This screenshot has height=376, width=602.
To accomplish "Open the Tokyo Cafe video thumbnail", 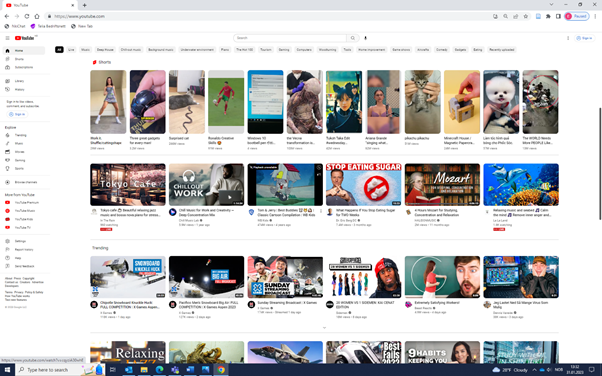I will pos(128,185).
